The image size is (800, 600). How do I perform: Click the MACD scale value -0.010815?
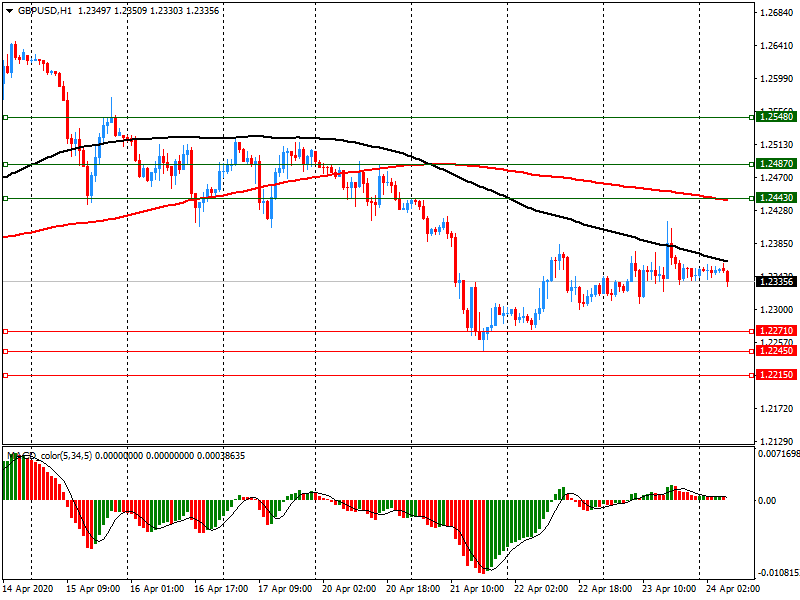[779, 572]
